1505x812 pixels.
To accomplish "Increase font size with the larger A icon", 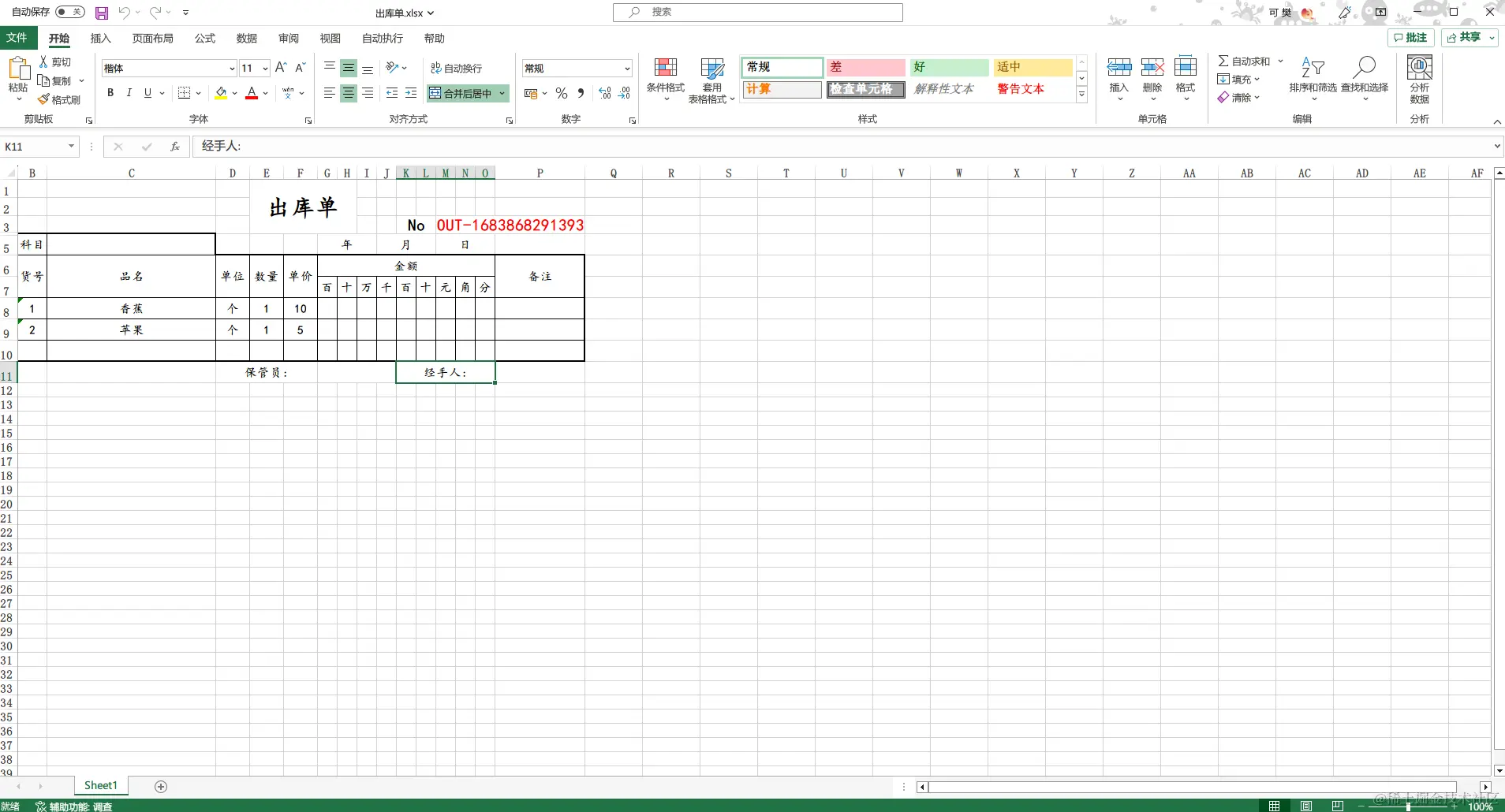I will (x=281, y=68).
